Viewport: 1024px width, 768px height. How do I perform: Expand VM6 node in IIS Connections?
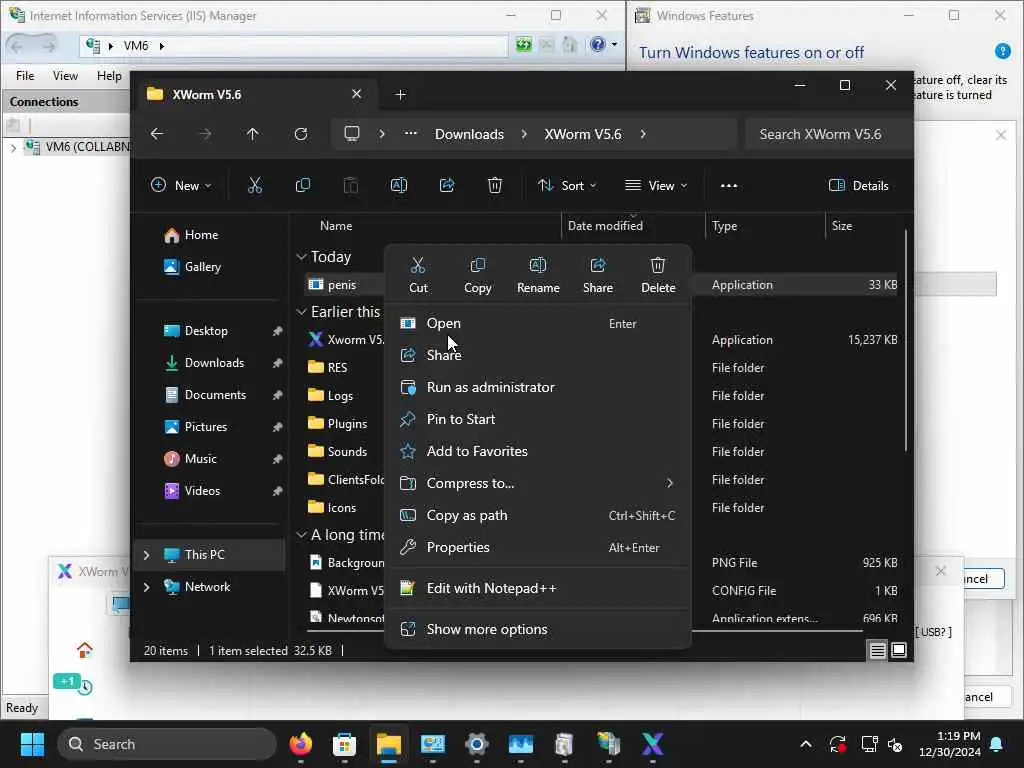13,148
